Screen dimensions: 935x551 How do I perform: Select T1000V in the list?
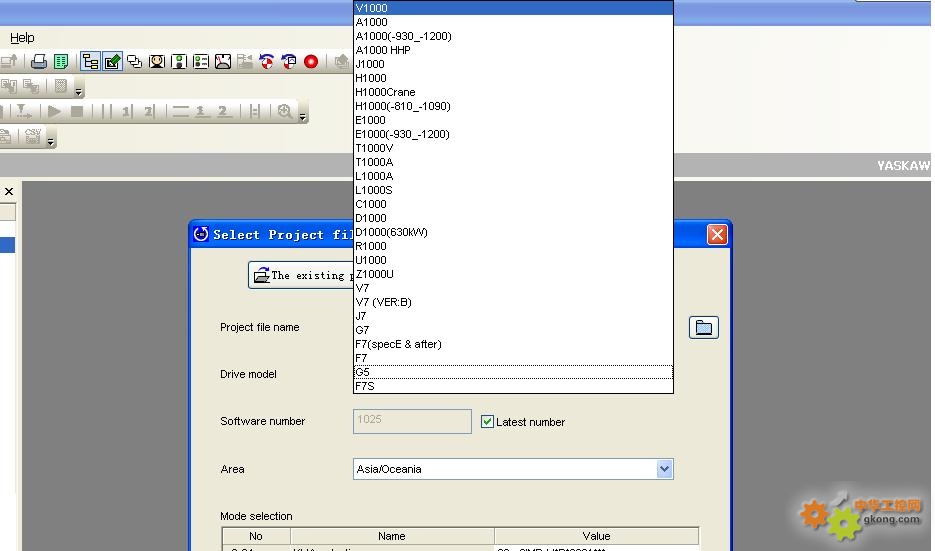point(513,148)
